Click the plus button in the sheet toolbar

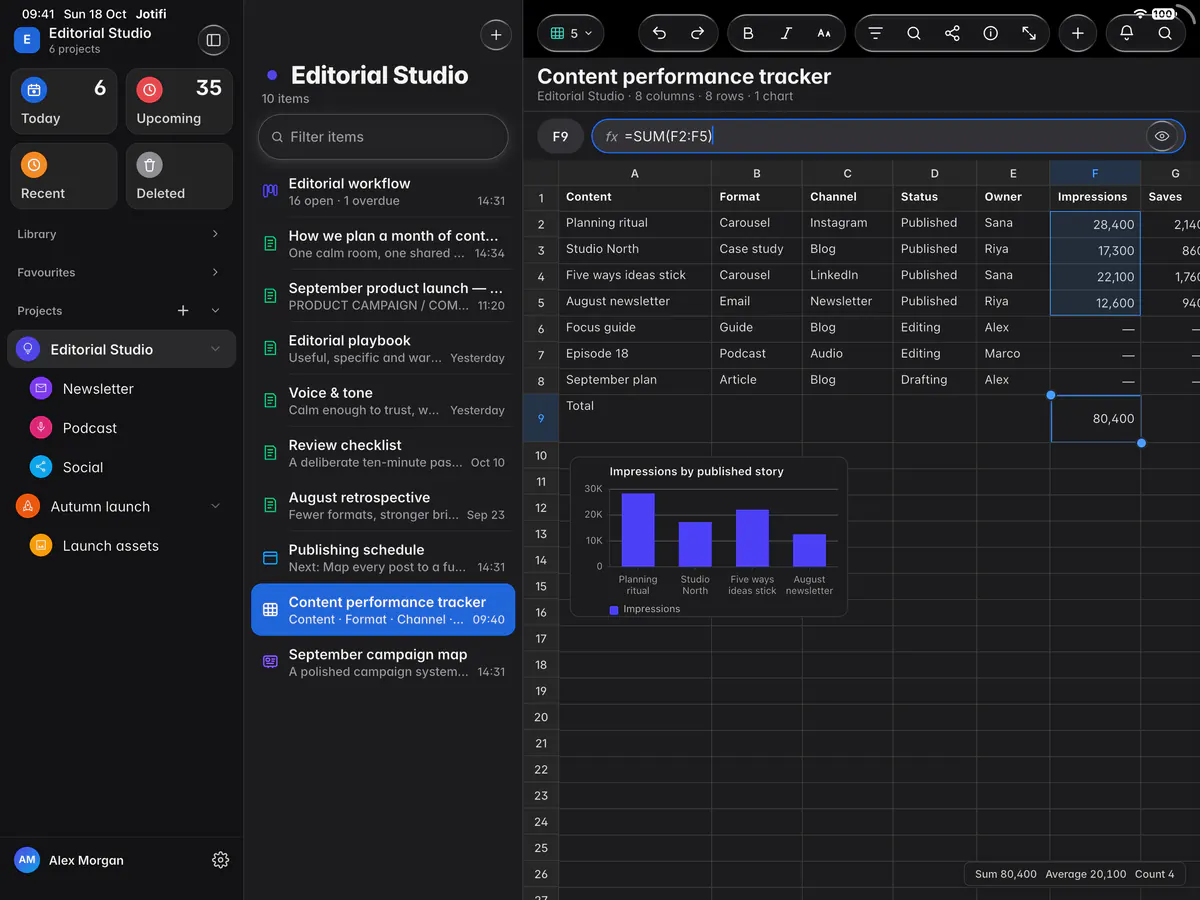click(x=1077, y=33)
